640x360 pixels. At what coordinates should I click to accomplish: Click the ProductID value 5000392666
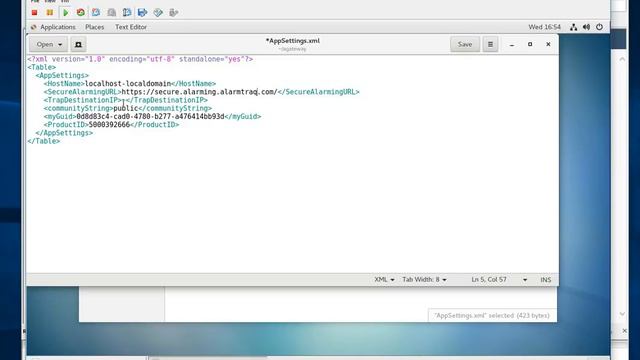coord(109,124)
